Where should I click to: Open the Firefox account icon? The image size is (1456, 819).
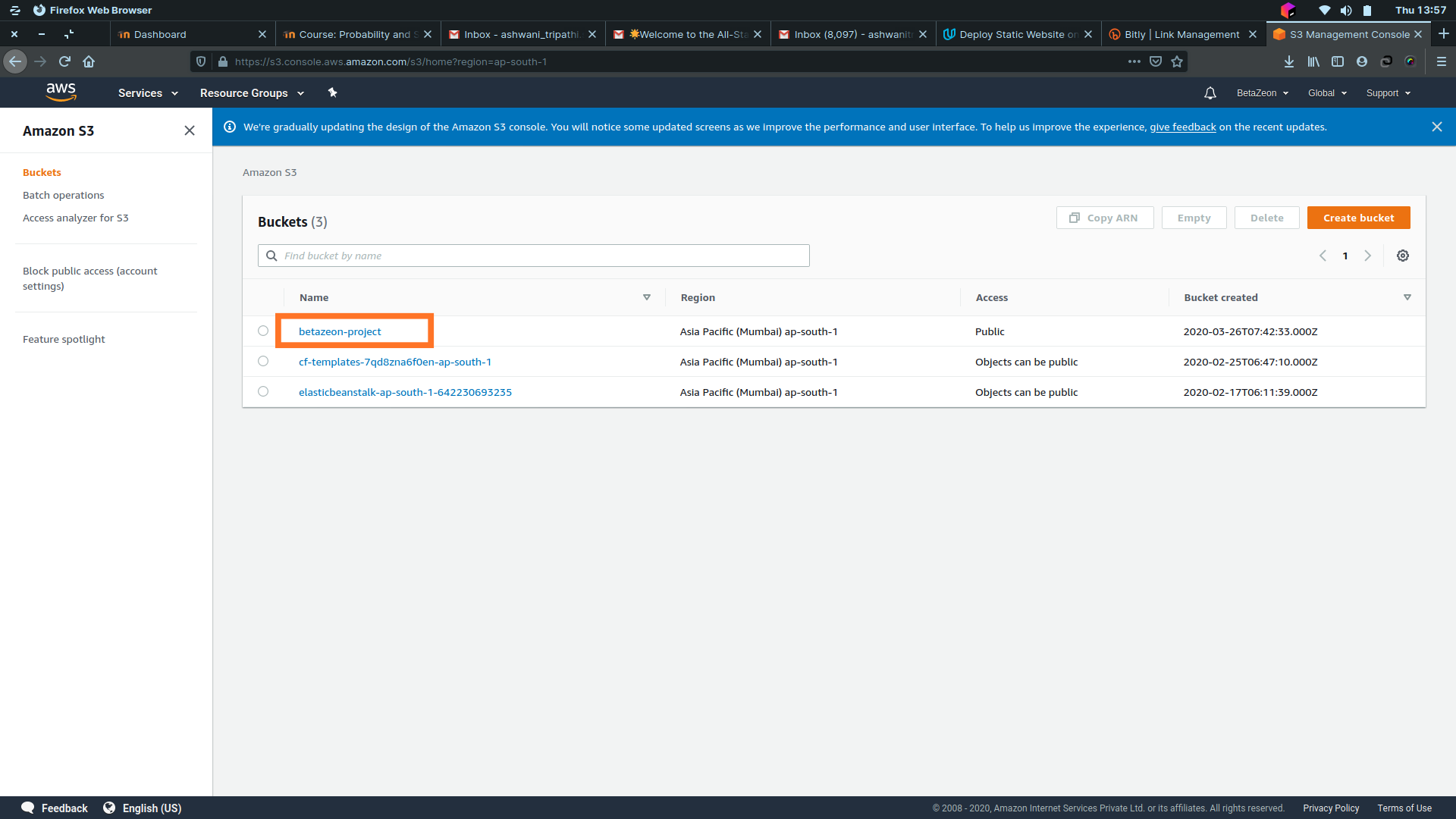coord(1362,61)
